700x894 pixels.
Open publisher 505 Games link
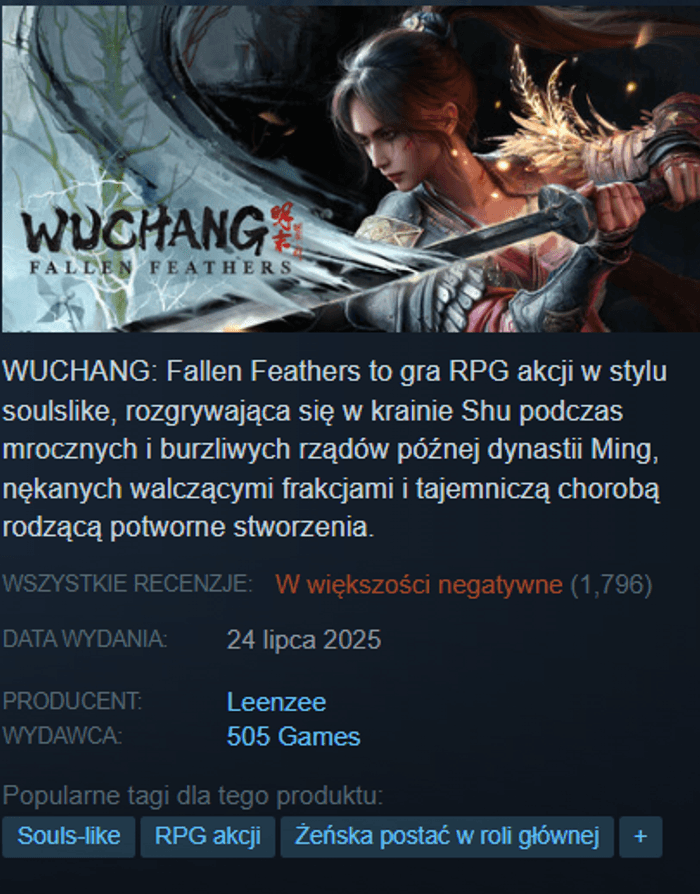[x=294, y=737]
